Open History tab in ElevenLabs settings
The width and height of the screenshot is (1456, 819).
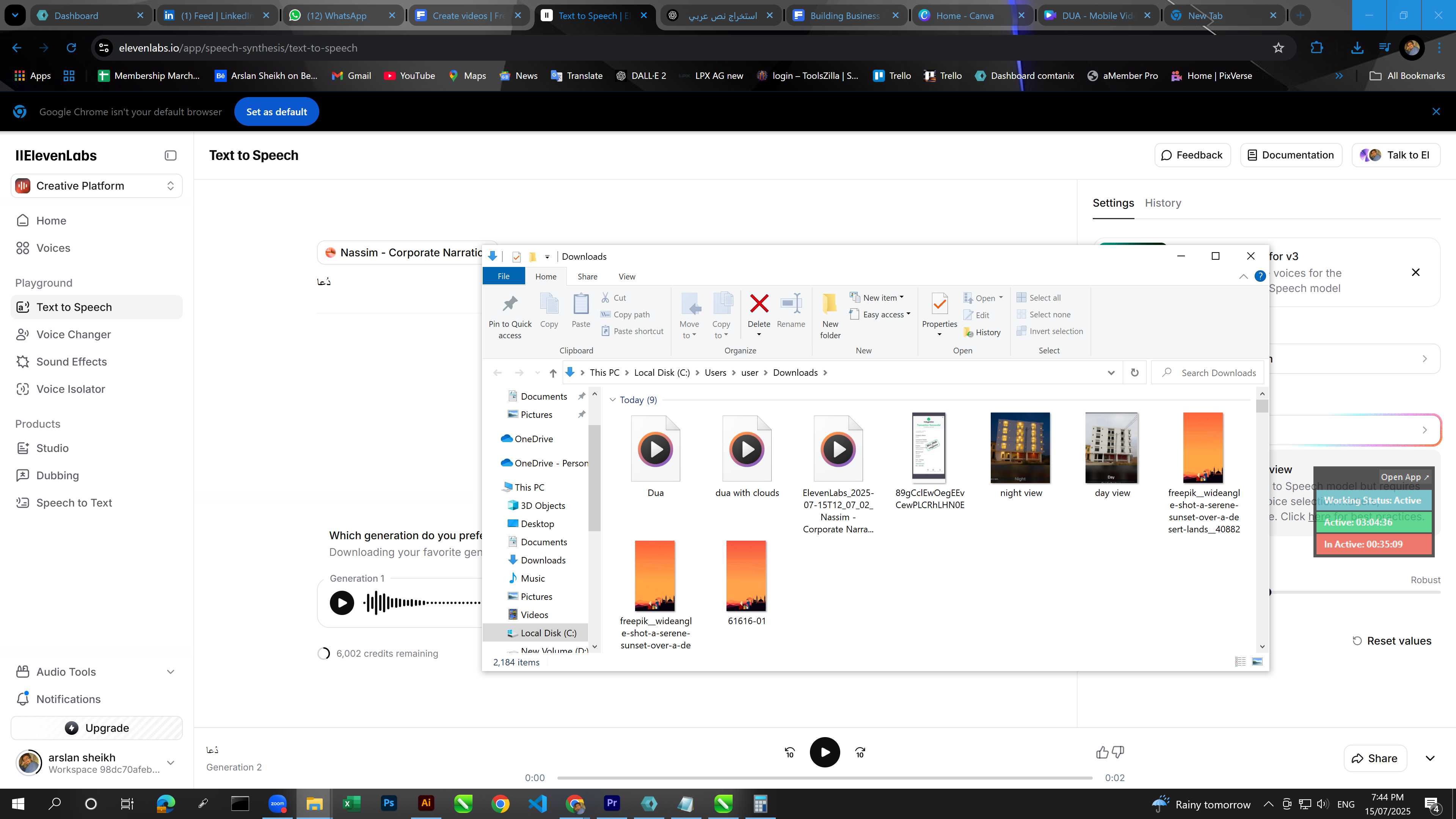1163,203
